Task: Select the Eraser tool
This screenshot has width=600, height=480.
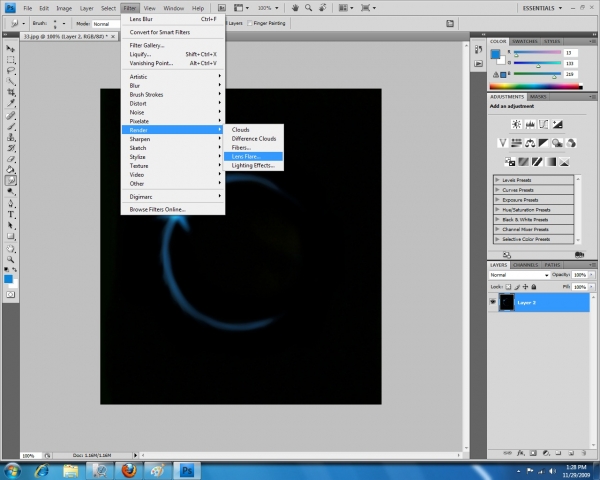Action: click(11, 159)
